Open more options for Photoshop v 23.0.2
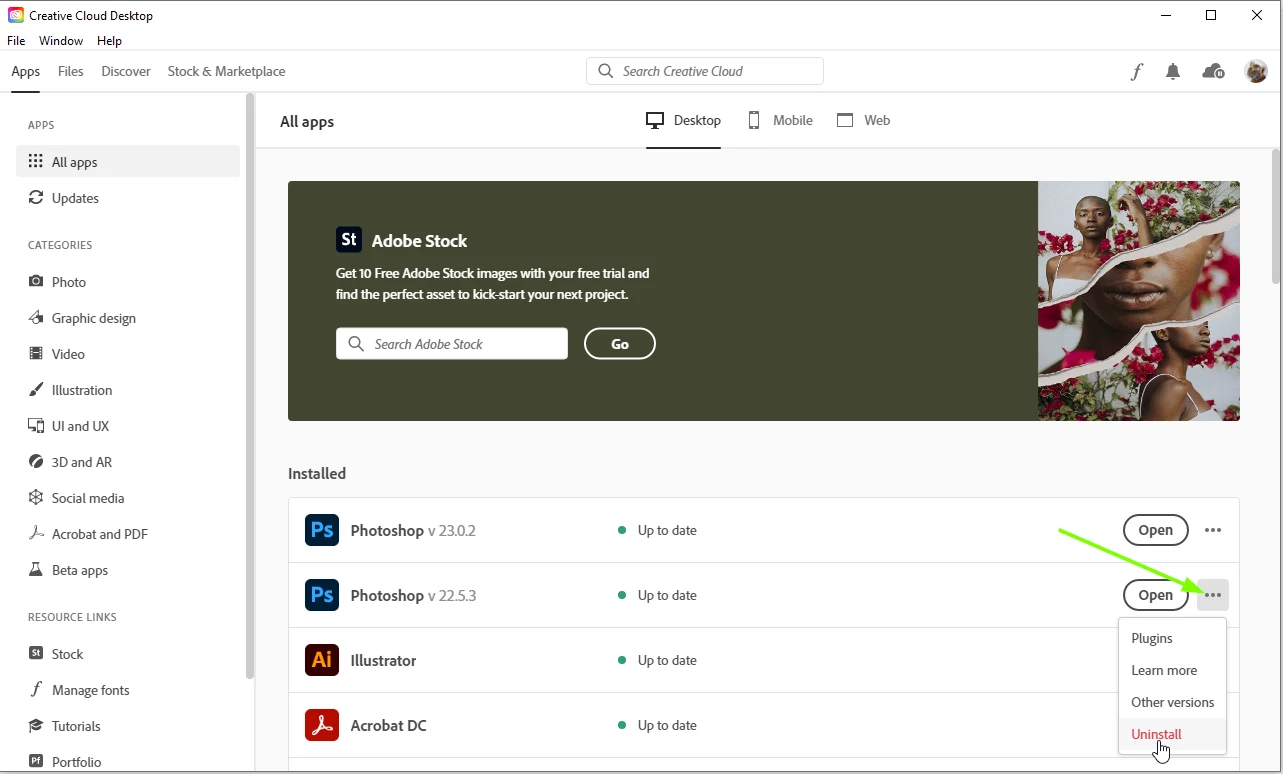 coord(1213,530)
